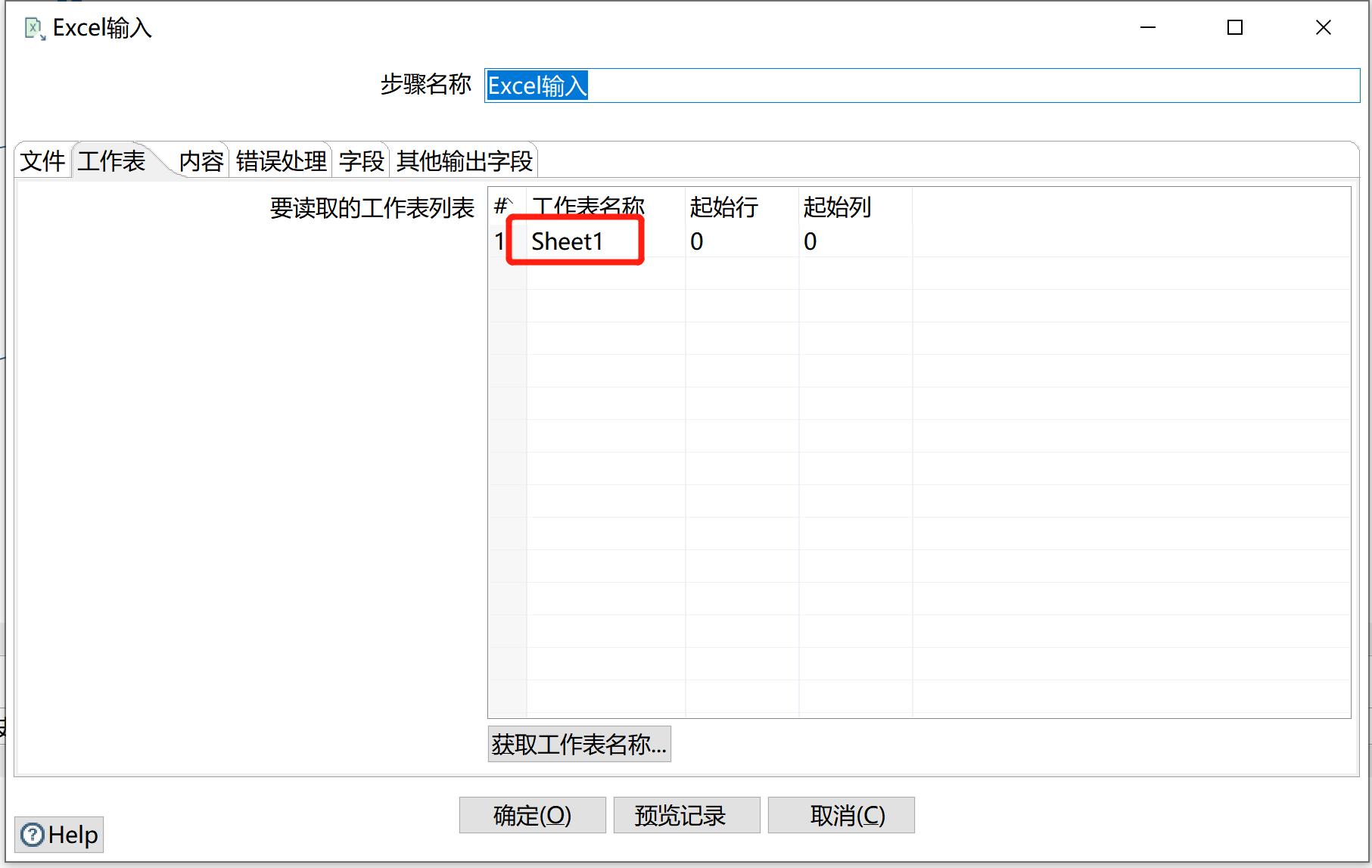Click the 起始列 value 0 cell
The width and height of the screenshot is (1372, 868).
[855, 241]
